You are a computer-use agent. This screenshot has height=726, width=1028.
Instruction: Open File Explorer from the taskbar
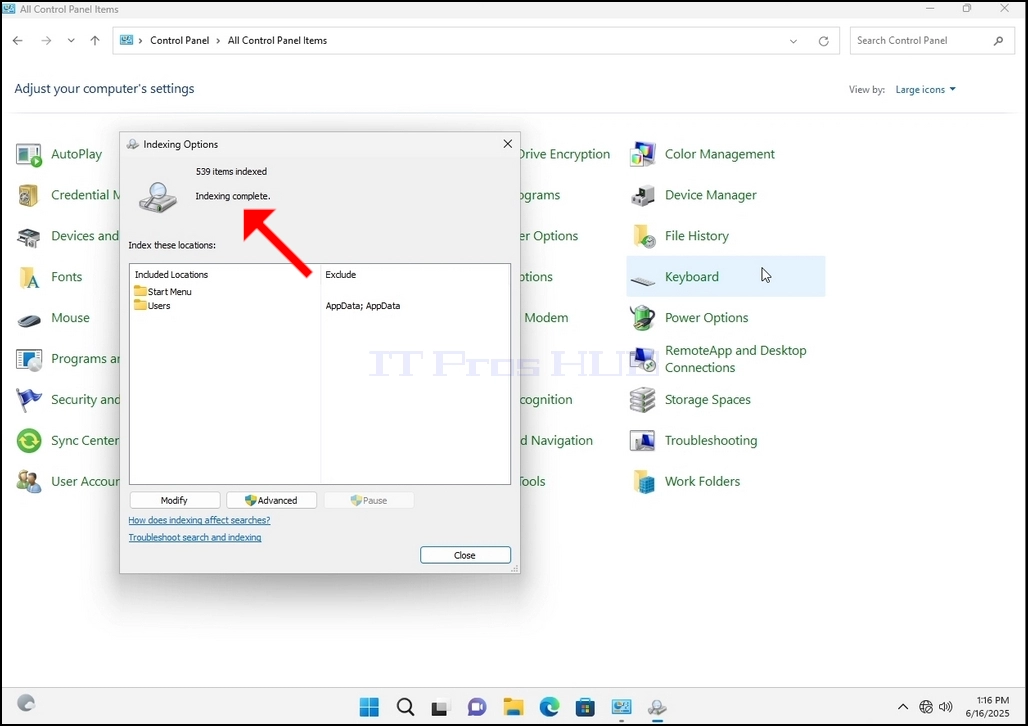[x=513, y=707]
